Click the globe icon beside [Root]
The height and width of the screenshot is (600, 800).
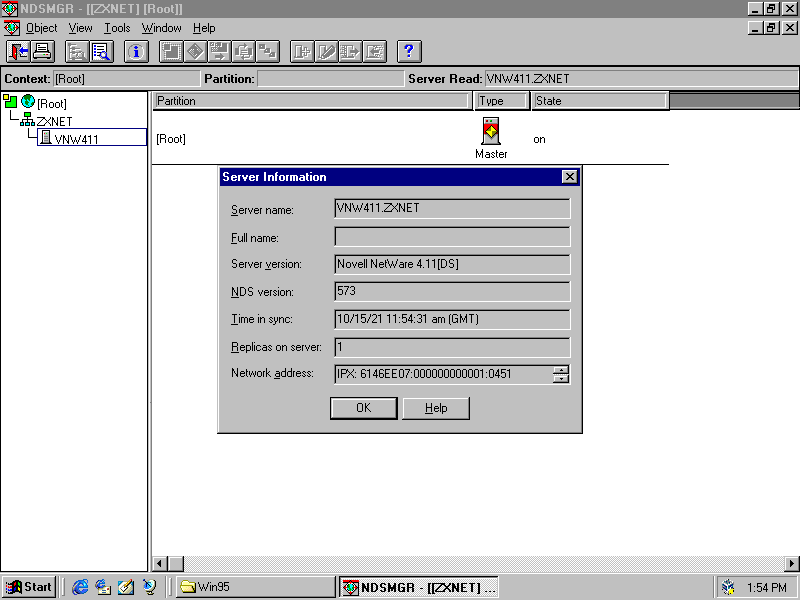[x=28, y=102]
